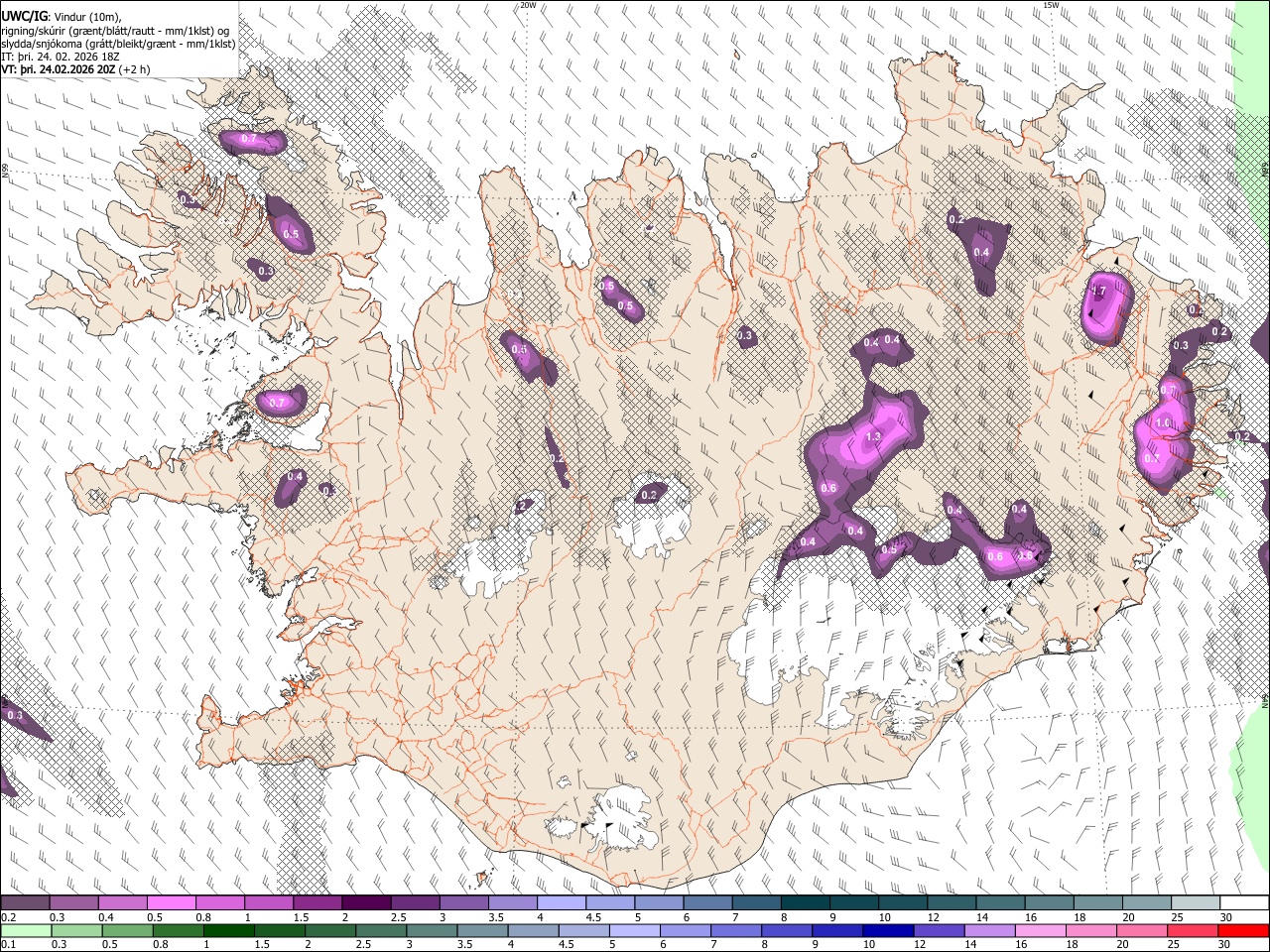This screenshot has height=952, width=1270.
Task: Pick the light grey upper swatch between 25 and 30
Action: (1196, 903)
